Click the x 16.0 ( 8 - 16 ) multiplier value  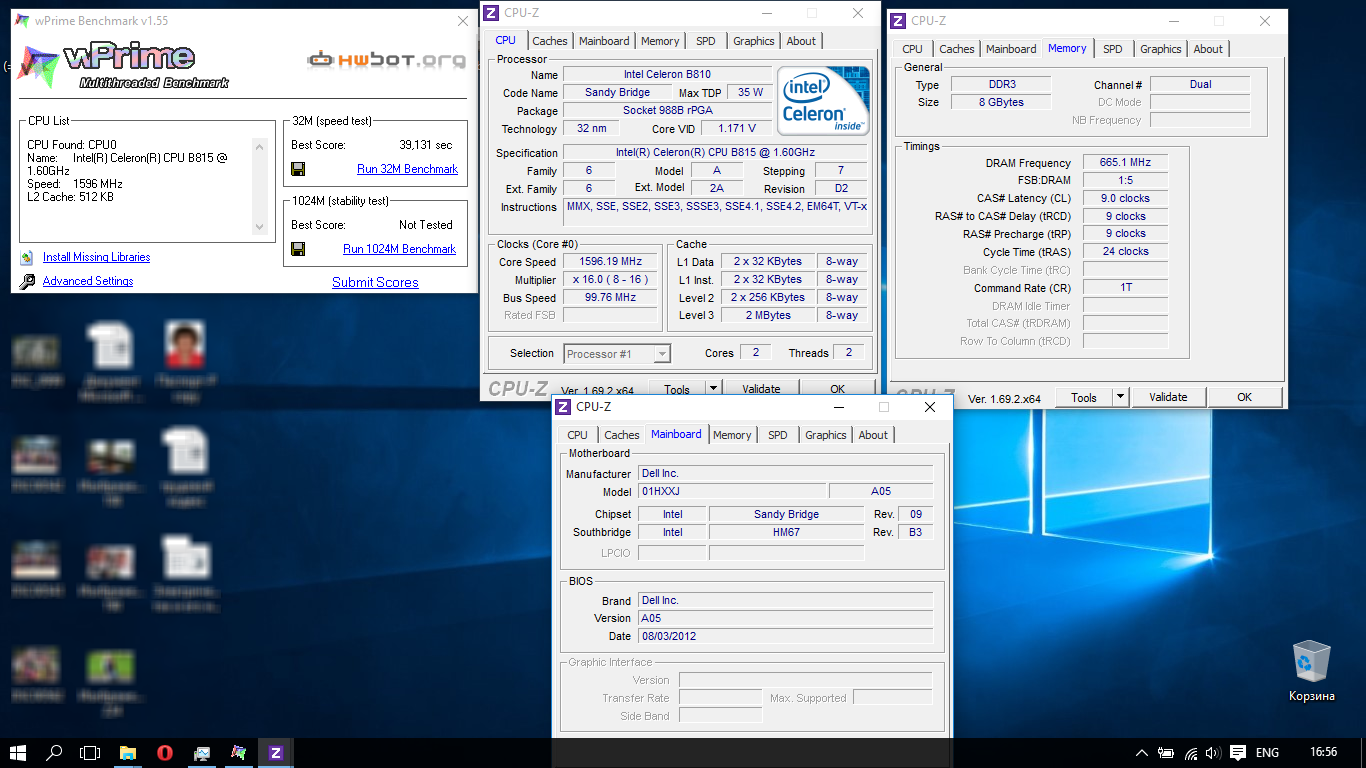coord(609,280)
